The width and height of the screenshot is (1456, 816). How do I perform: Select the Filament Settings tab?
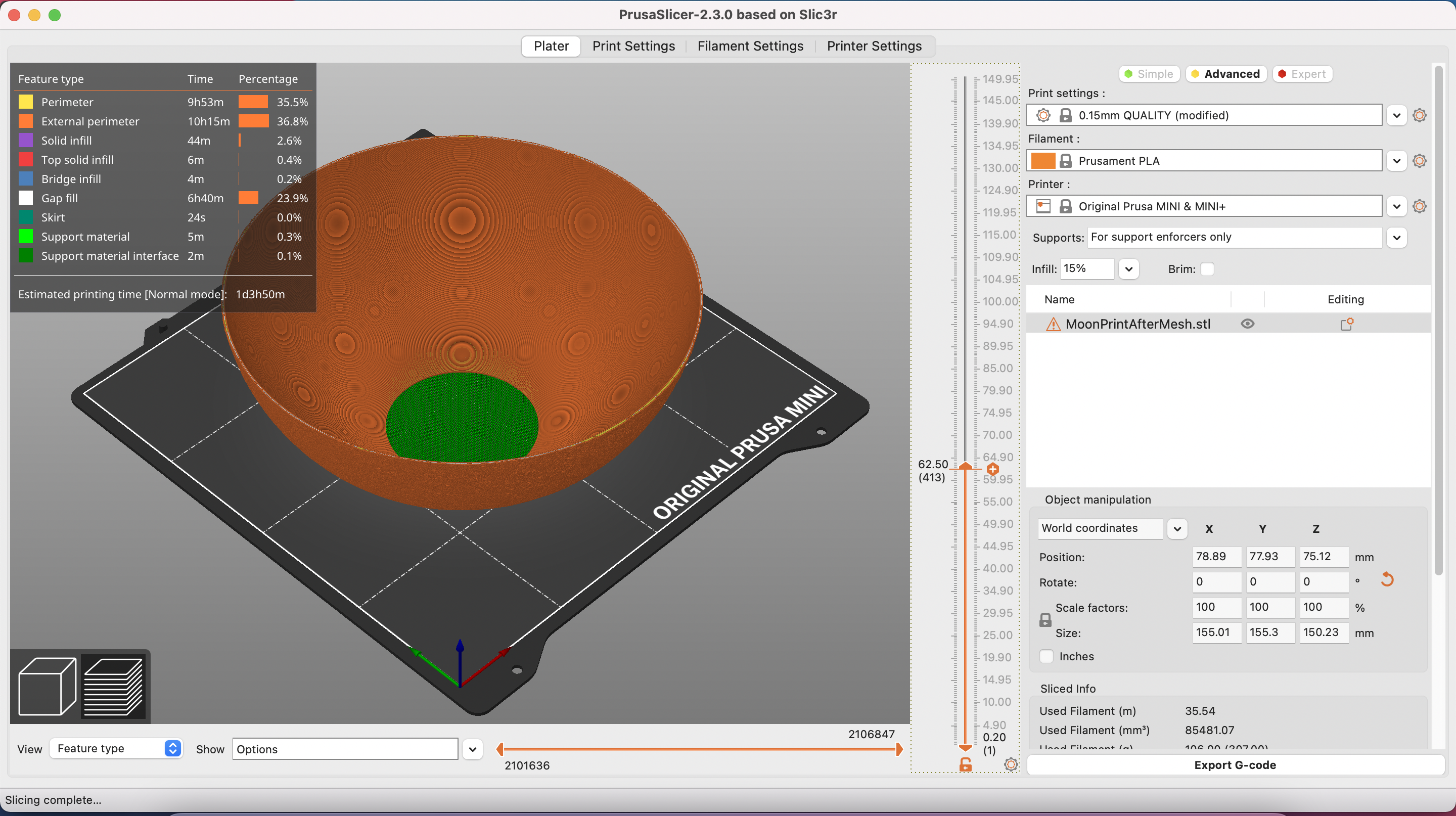pyautogui.click(x=751, y=45)
